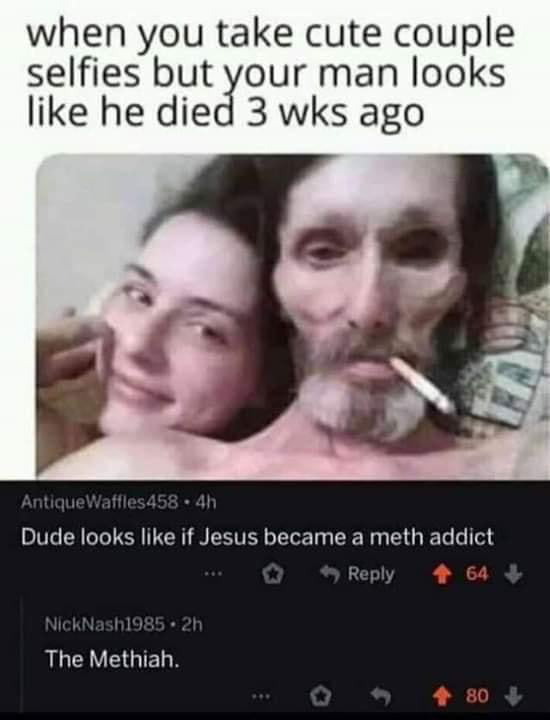Click the 4h timestamp on the first comment
The width and height of the screenshot is (550, 720).
point(205,502)
